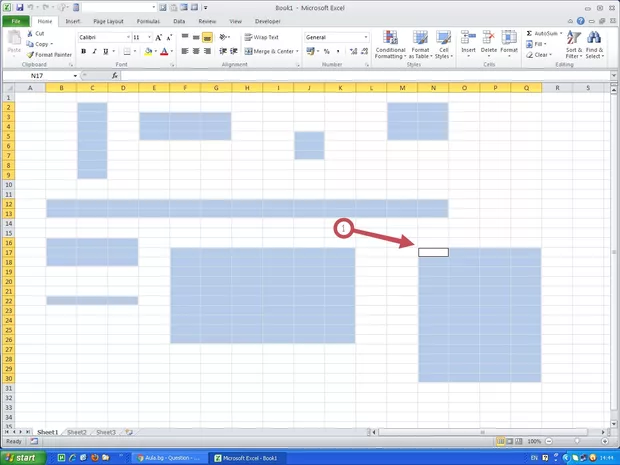Click the Percent Style icon
This screenshot has height=465, width=620.
tap(327, 51)
